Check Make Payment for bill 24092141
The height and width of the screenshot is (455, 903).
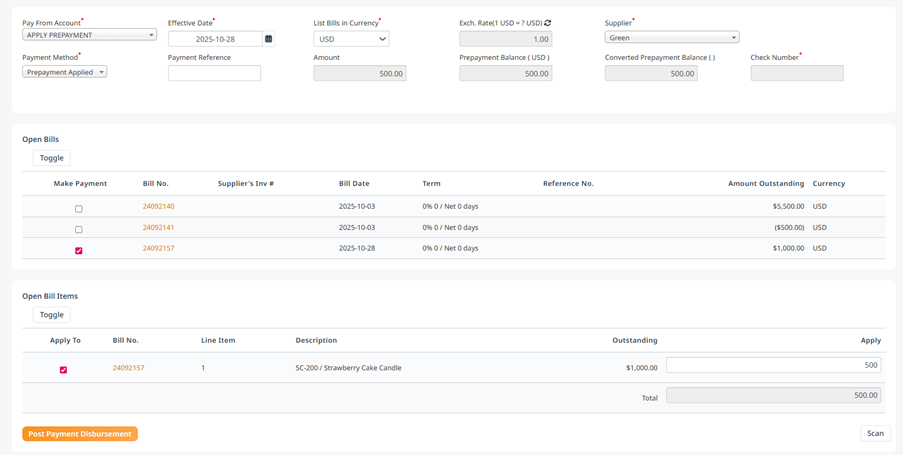click(x=79, y=229)
